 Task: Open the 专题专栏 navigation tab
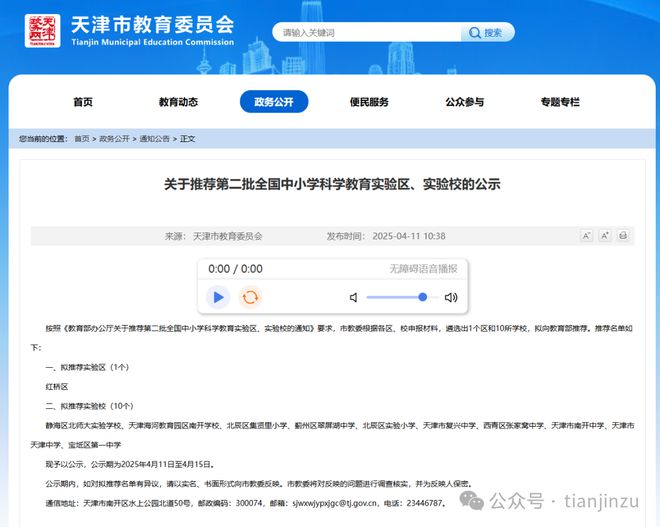point(560,102)
